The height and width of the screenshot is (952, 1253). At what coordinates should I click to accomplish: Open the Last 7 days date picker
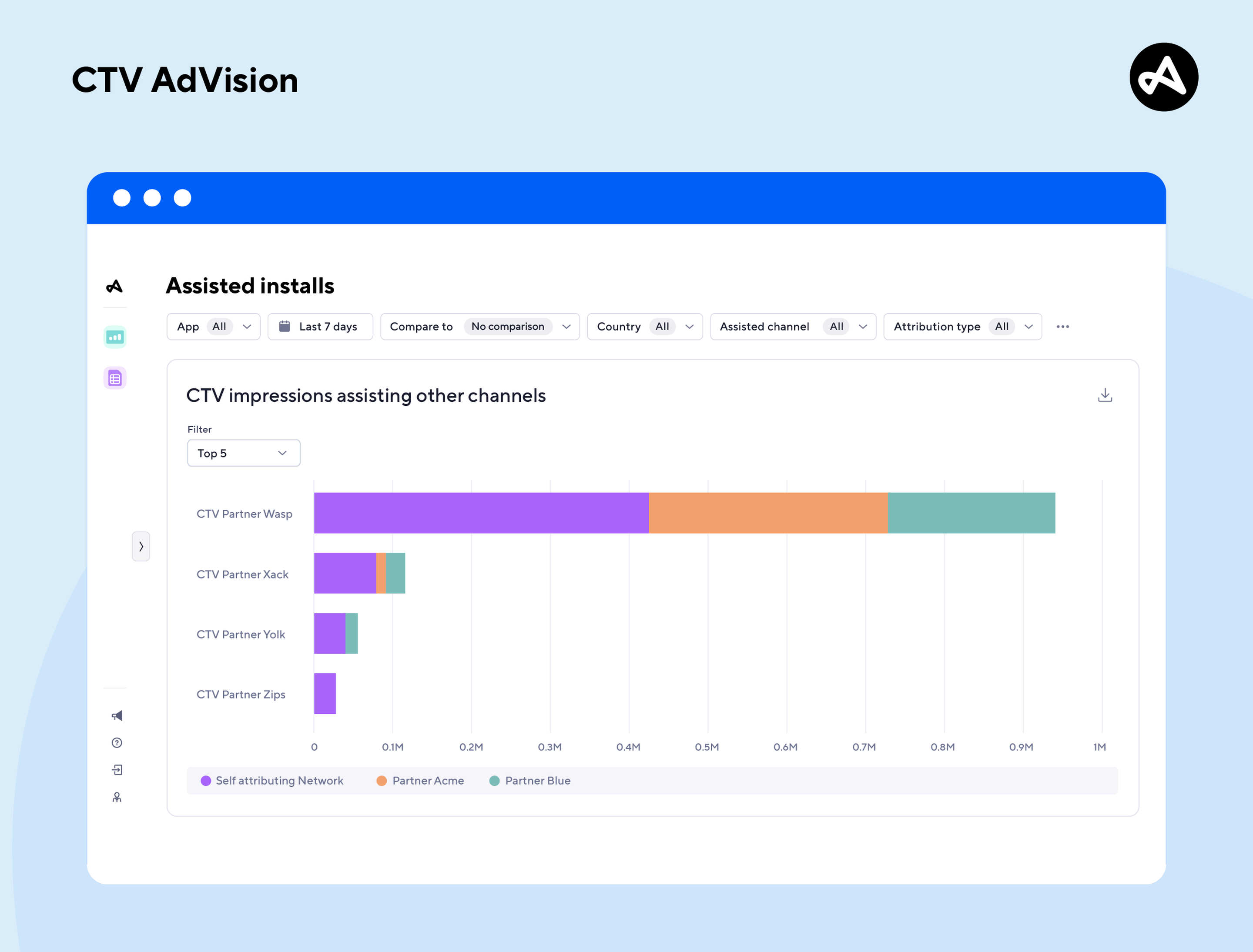tap(320, 327)
